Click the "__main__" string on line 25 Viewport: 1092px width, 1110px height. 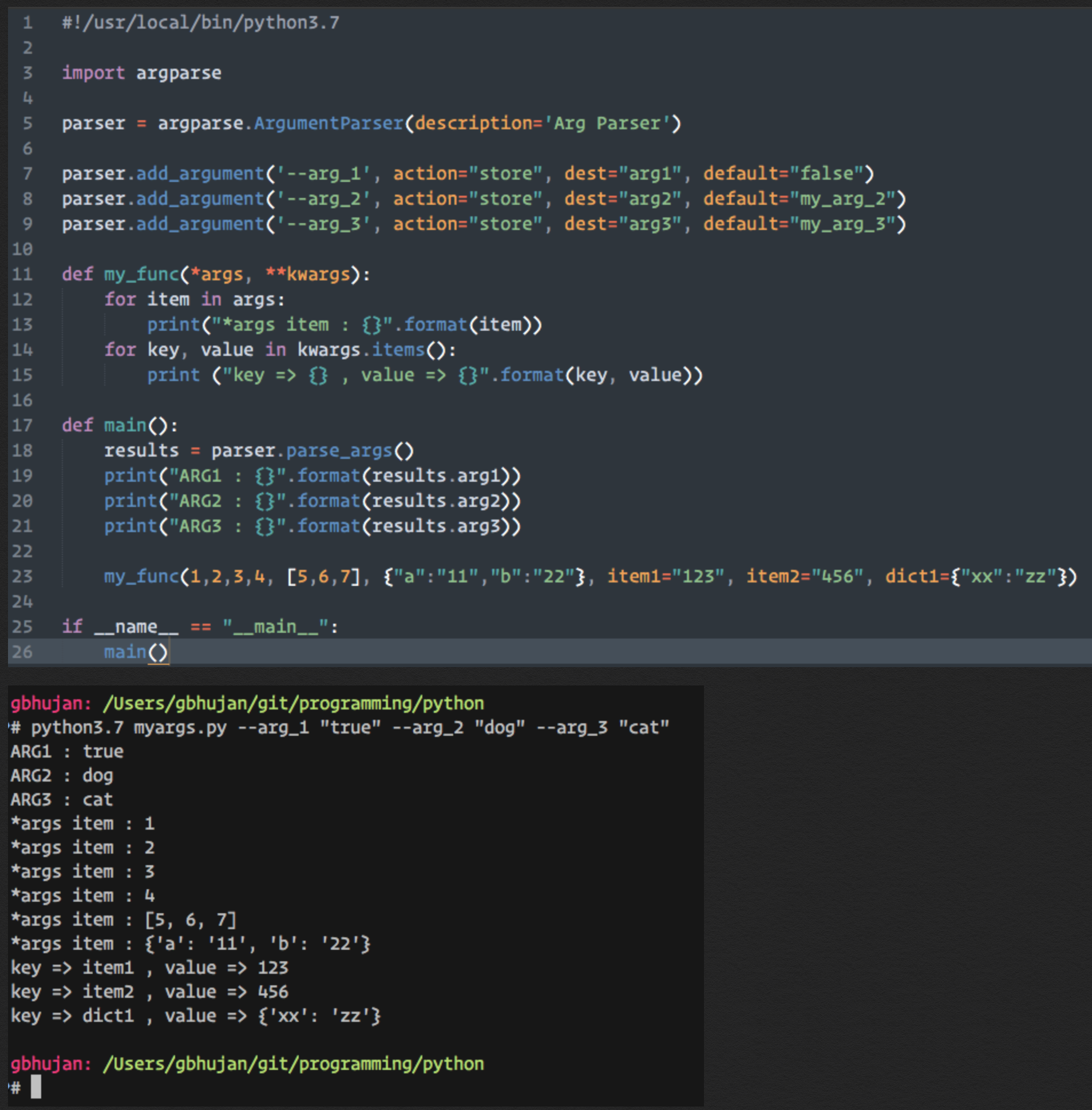[275, 627]
